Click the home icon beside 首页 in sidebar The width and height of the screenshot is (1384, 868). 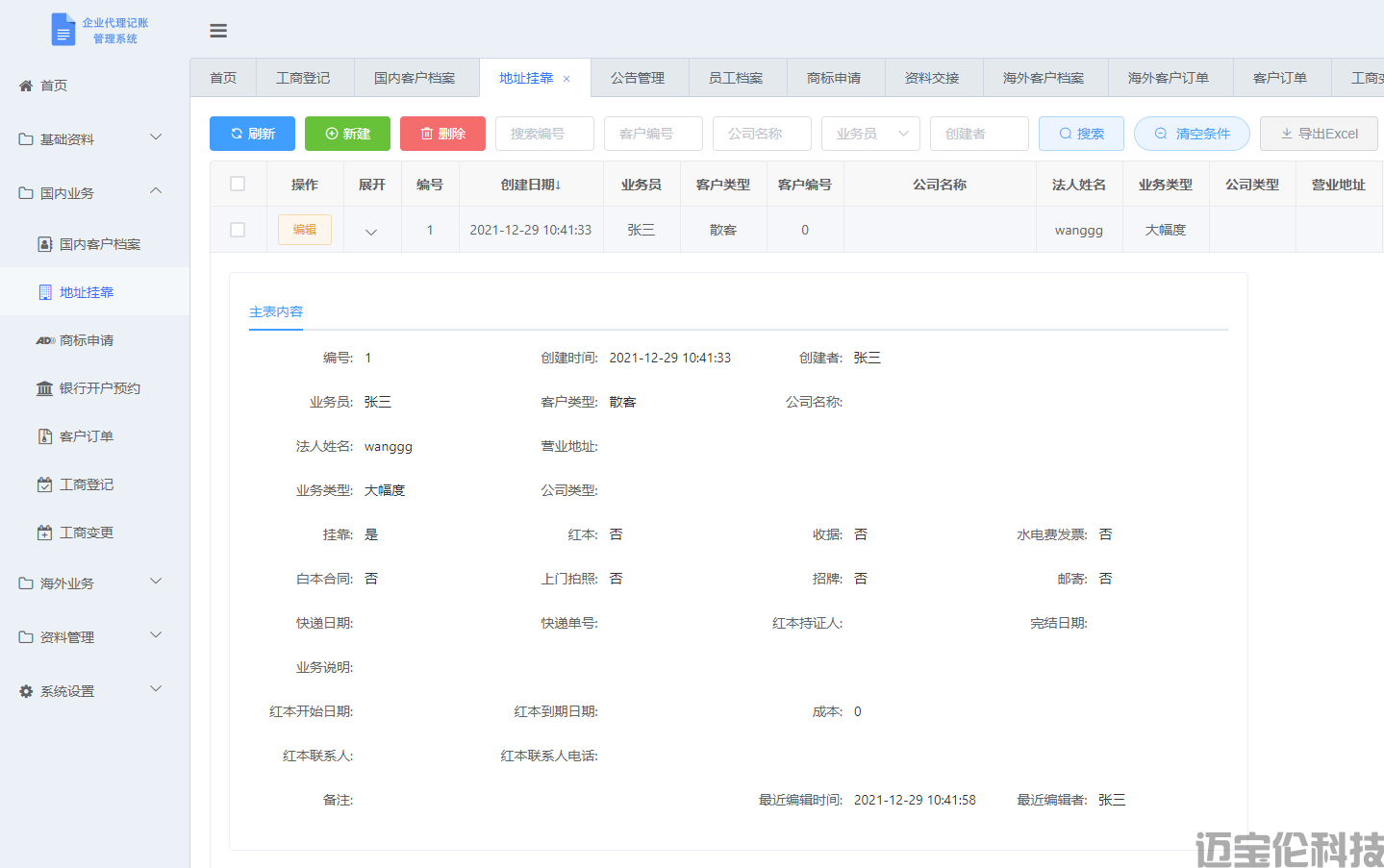point(26,86)
